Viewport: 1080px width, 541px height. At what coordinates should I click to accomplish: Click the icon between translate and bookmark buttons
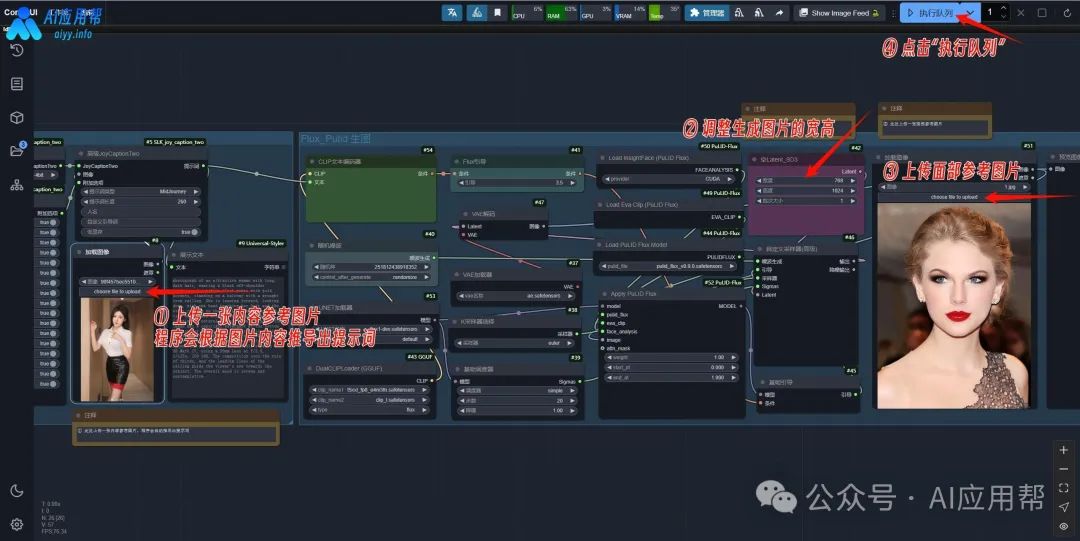point(477,12)
